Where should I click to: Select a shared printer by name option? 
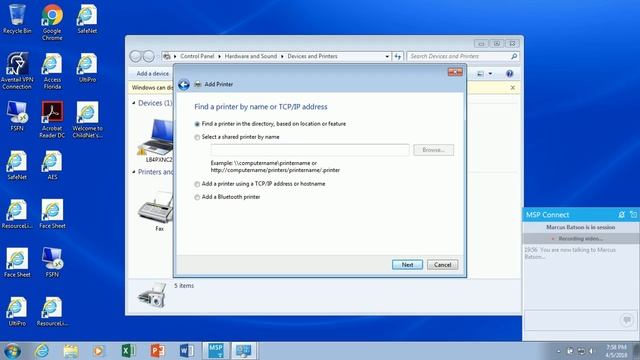click(x=237, y=137)
